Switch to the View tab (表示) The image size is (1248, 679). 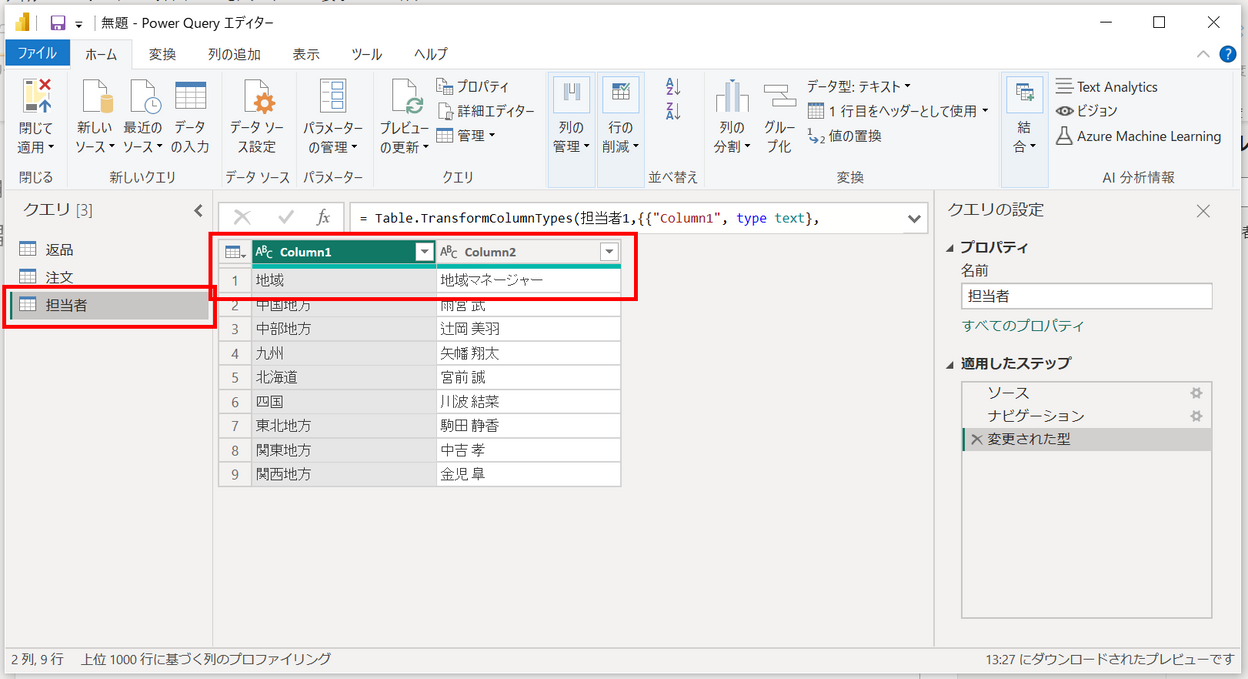306,54
